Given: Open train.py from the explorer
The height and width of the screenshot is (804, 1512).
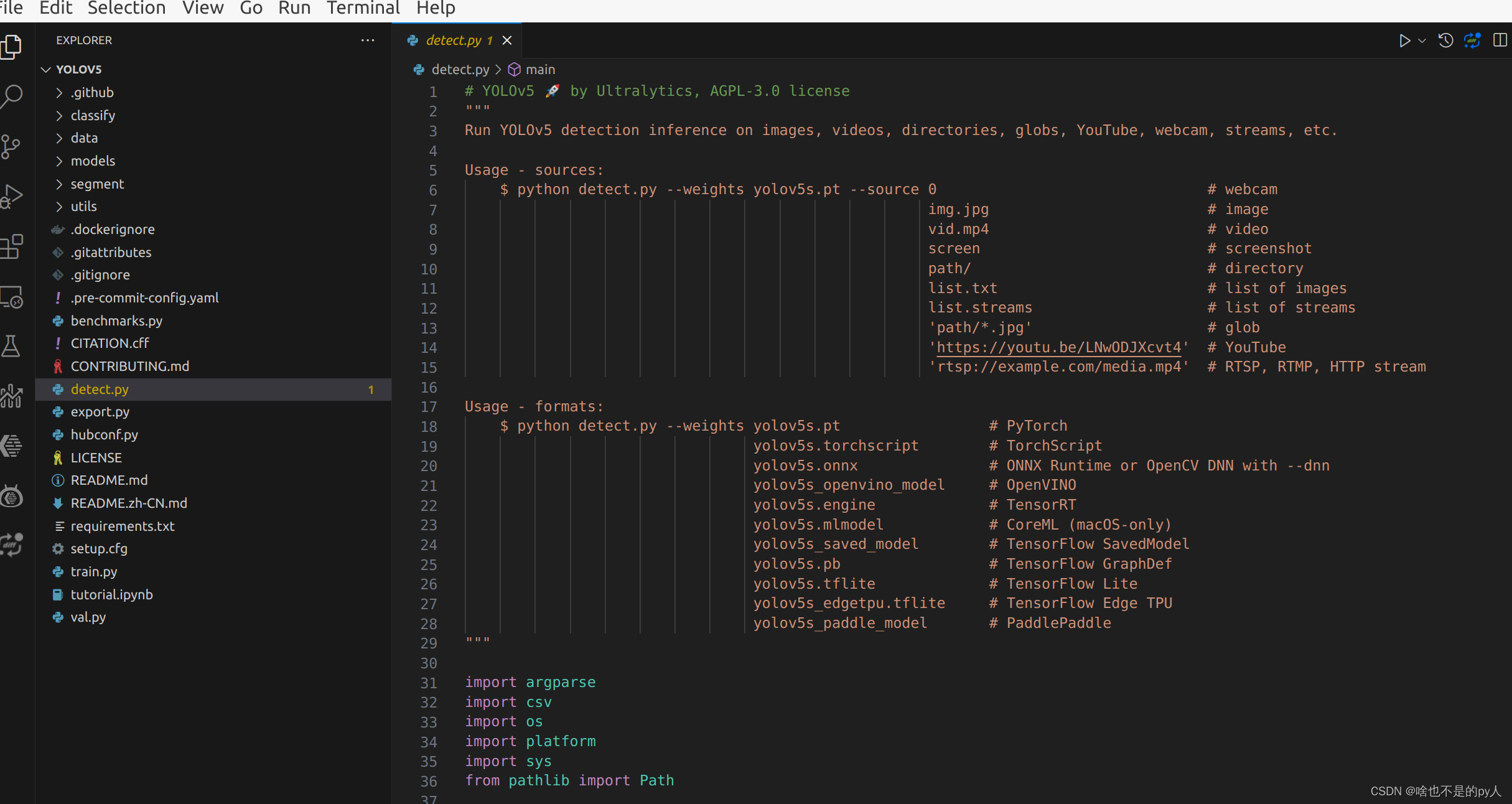Looking at the screenshot, I should coord(93,571).
